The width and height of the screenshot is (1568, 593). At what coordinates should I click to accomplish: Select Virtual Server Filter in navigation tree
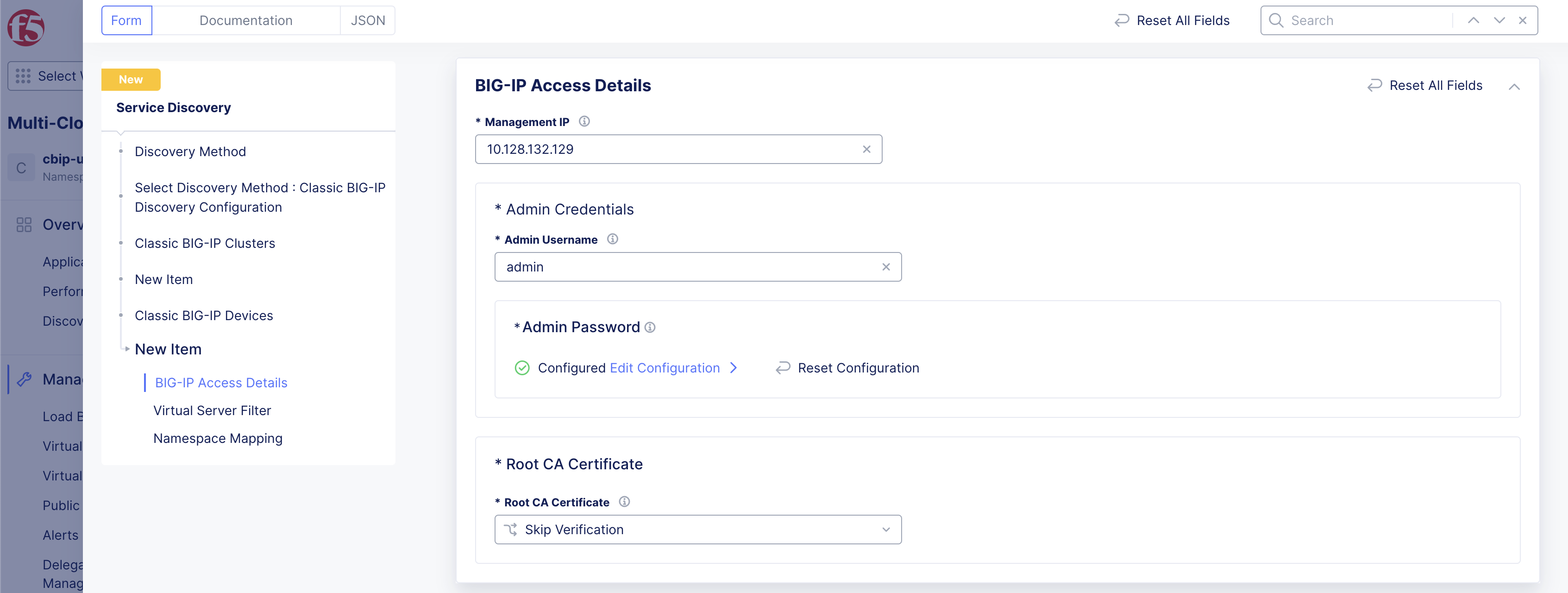click(212, 410)
